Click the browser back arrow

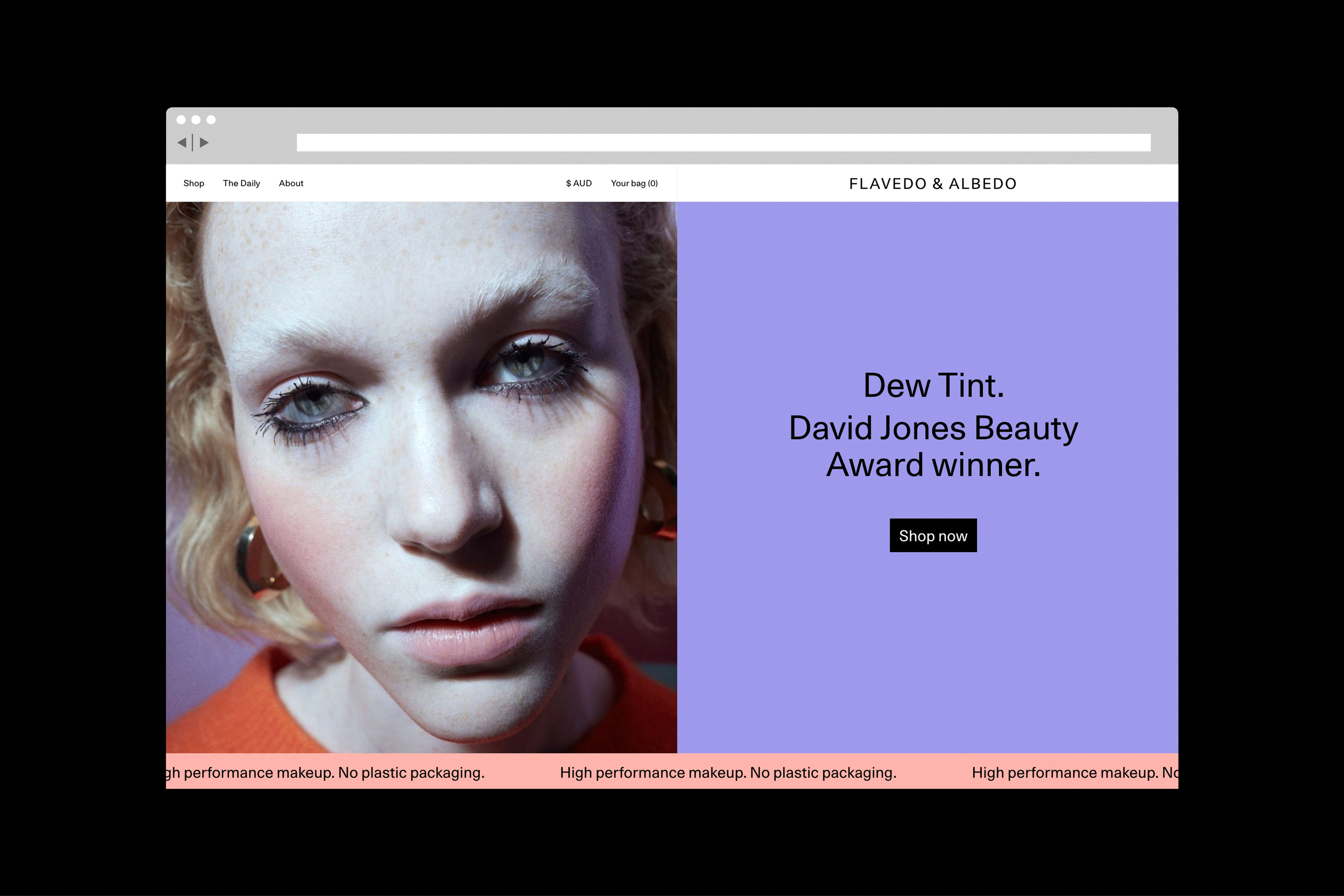pyautogui.click(x=182, y=142)
